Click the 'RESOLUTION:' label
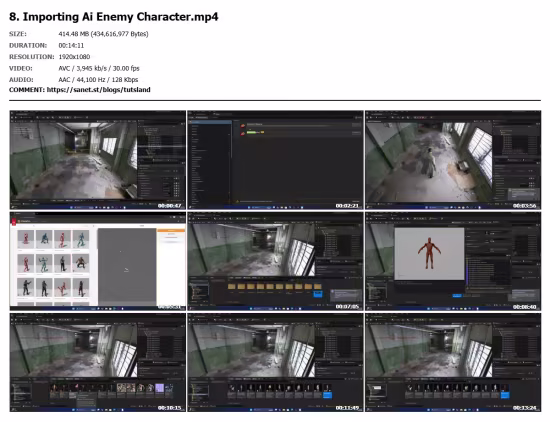Image resolution: width=550 pixels, height=422 pixels. point(32,57)
